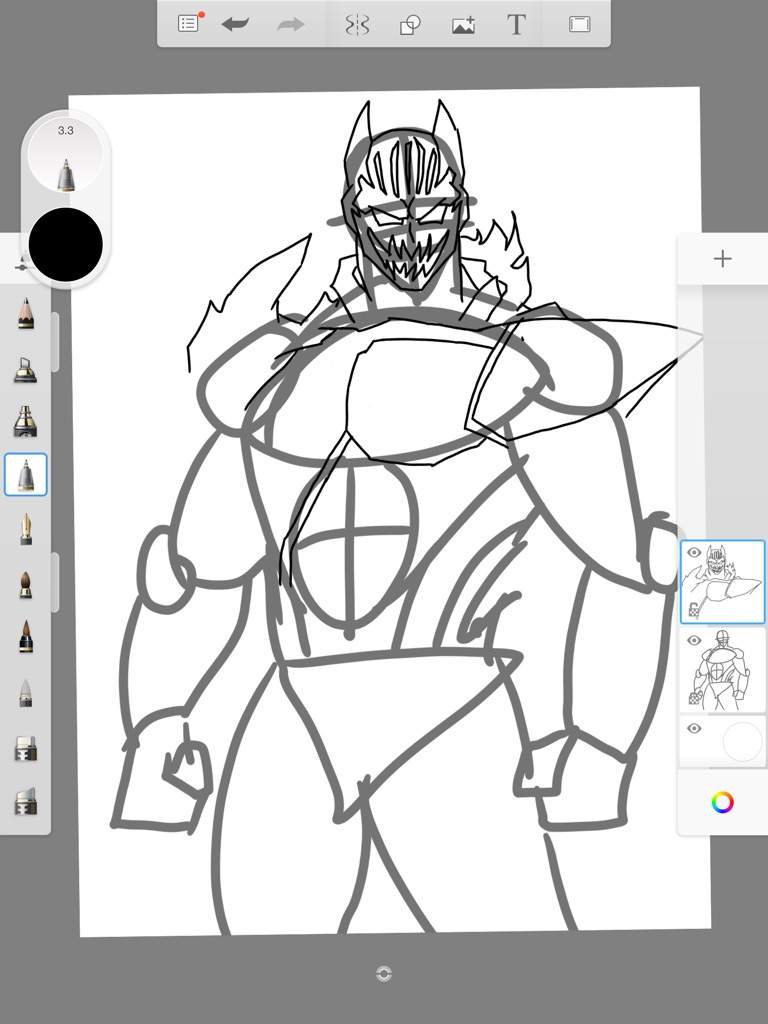This screenshot has height=1024, width=768.
Task: Undo the last stroke
Action: tap(235, 25)
